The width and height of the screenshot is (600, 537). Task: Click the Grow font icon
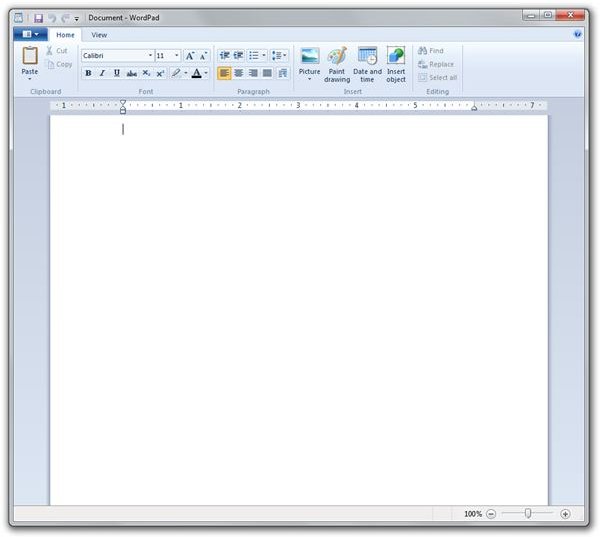click(190, 56)
